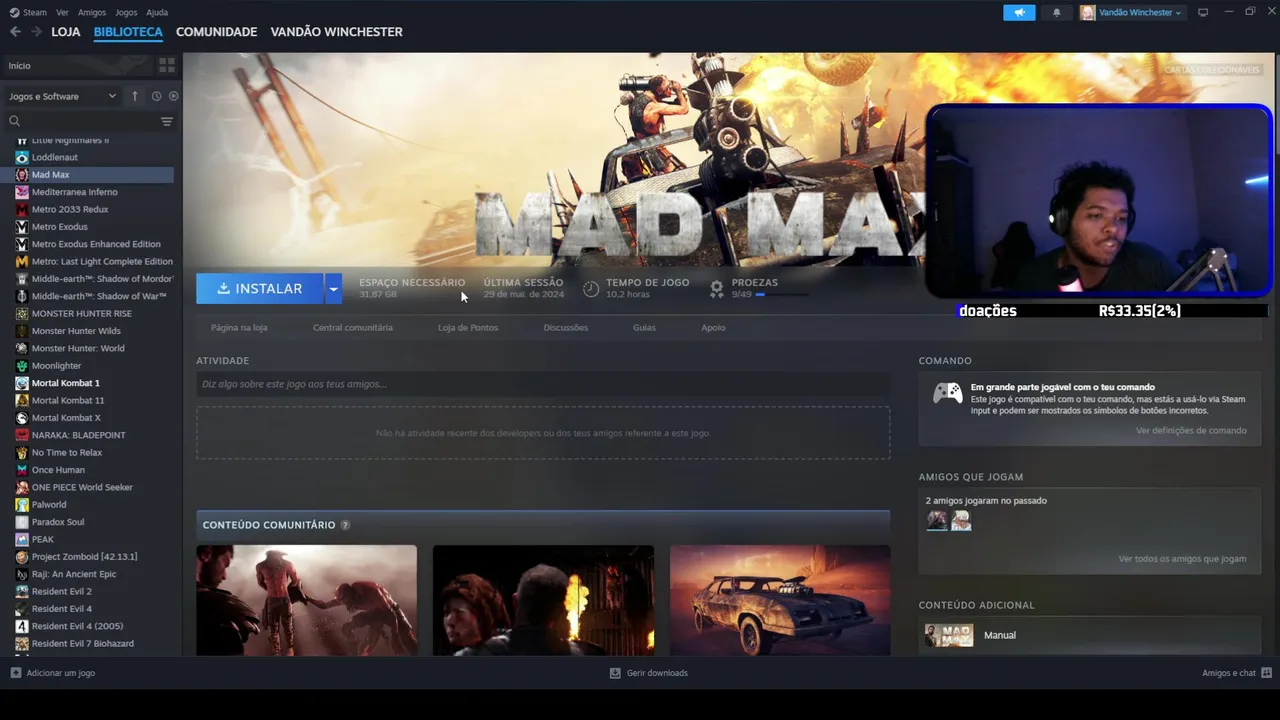Click the PEAK game icon in sidebar

[22, 539]
